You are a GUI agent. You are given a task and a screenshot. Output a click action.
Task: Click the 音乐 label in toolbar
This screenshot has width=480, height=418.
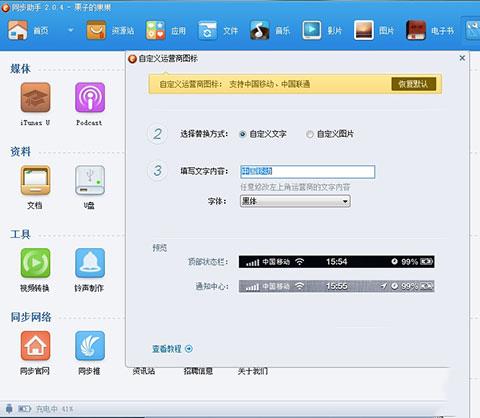click(x=282, y=31)
